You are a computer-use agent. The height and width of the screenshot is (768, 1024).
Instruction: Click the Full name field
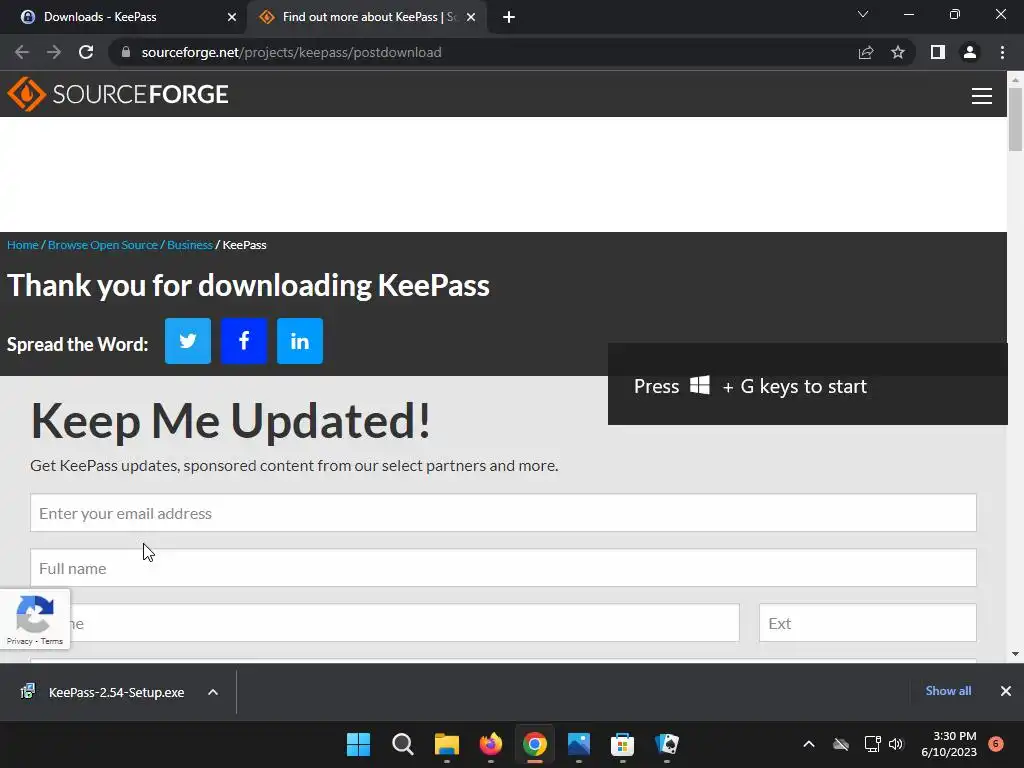tap(504, 568)
